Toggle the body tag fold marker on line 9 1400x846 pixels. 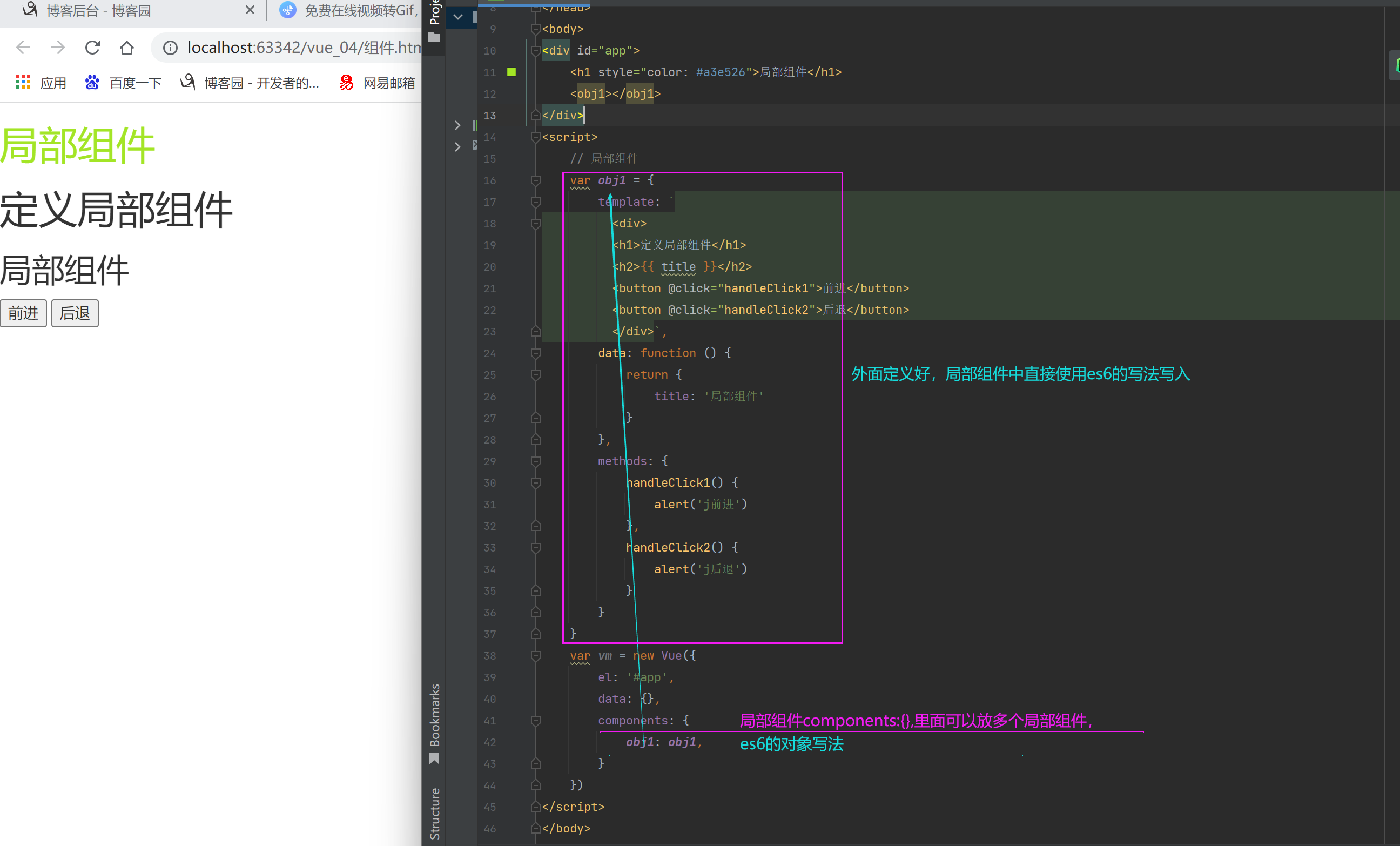coord(535,29)
